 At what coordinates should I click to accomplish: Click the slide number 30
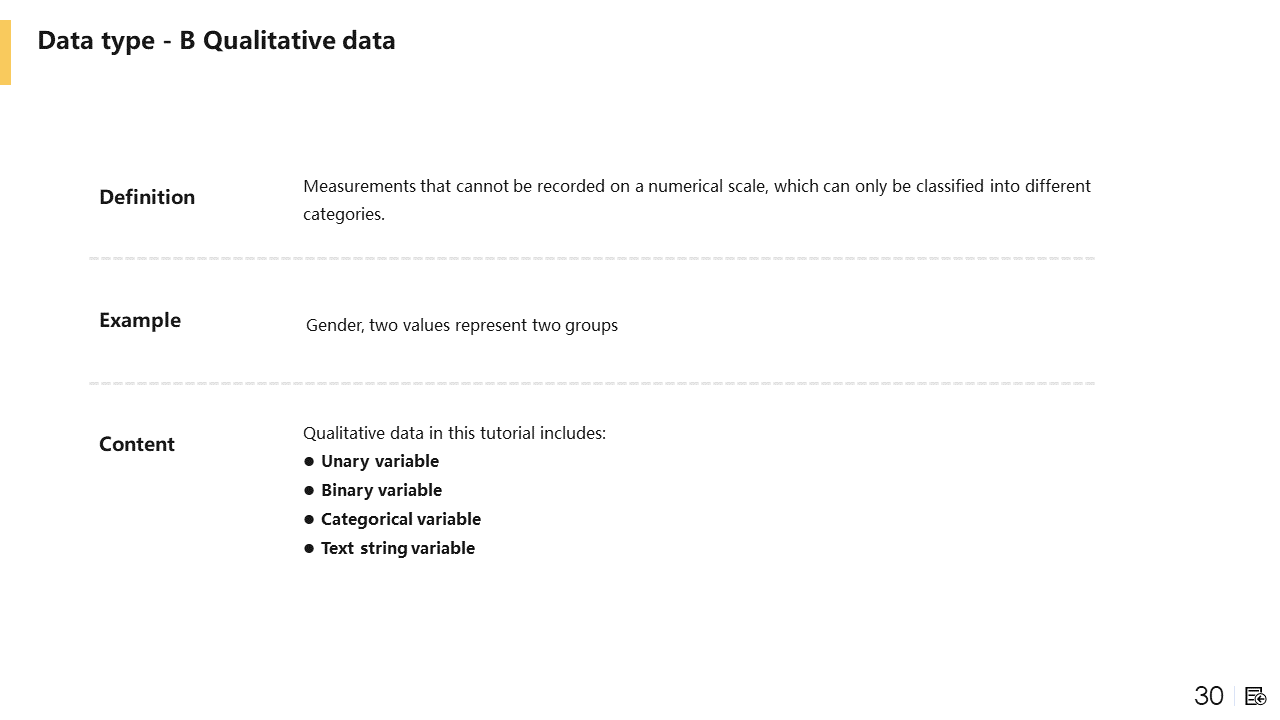[1208, 696]
